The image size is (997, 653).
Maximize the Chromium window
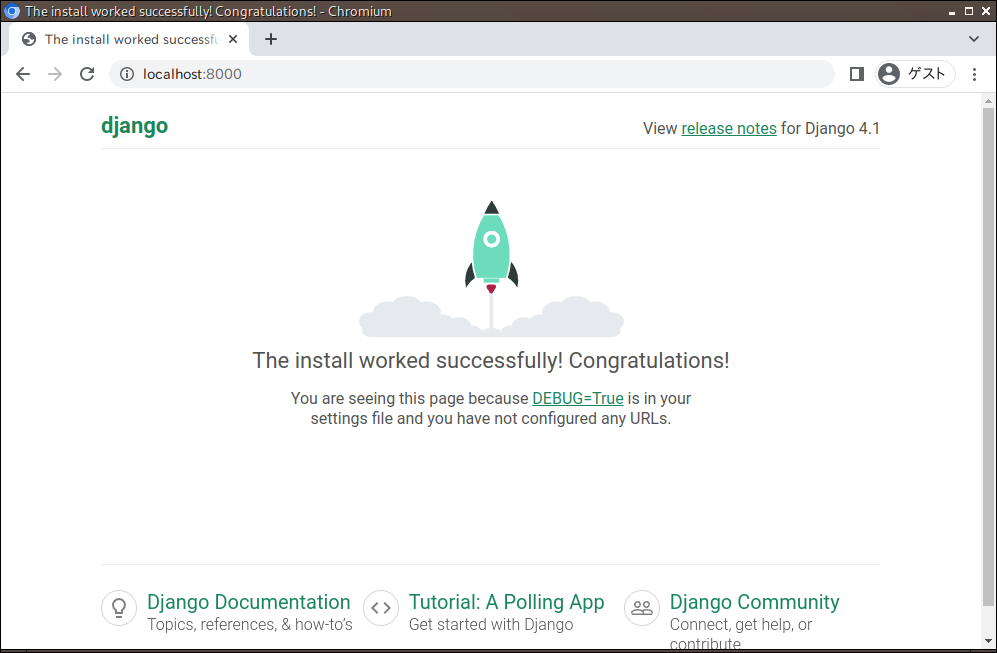(x=969, y=11)
